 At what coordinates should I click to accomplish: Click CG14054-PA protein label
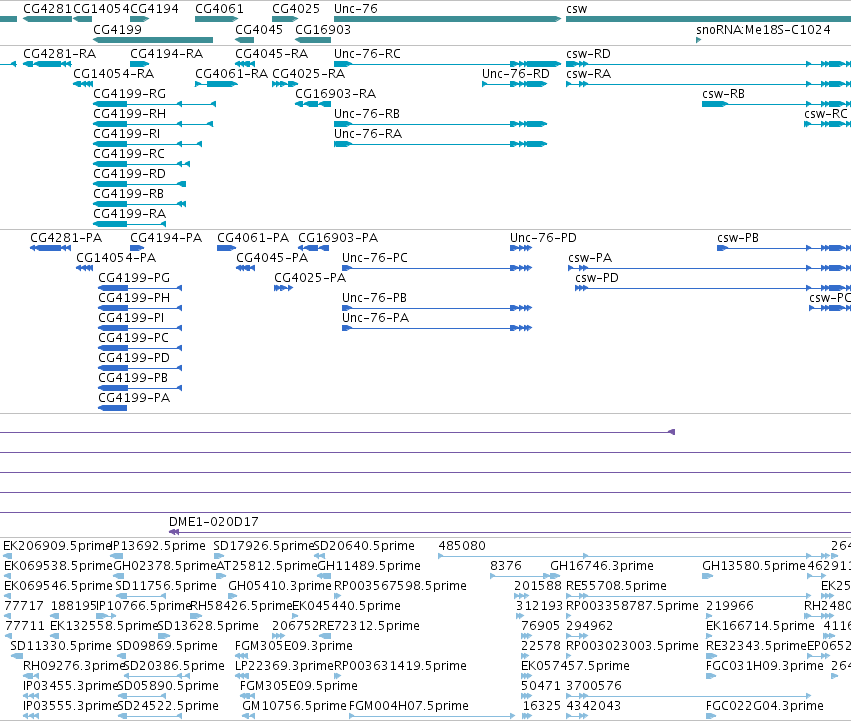(x=116, y=257)
